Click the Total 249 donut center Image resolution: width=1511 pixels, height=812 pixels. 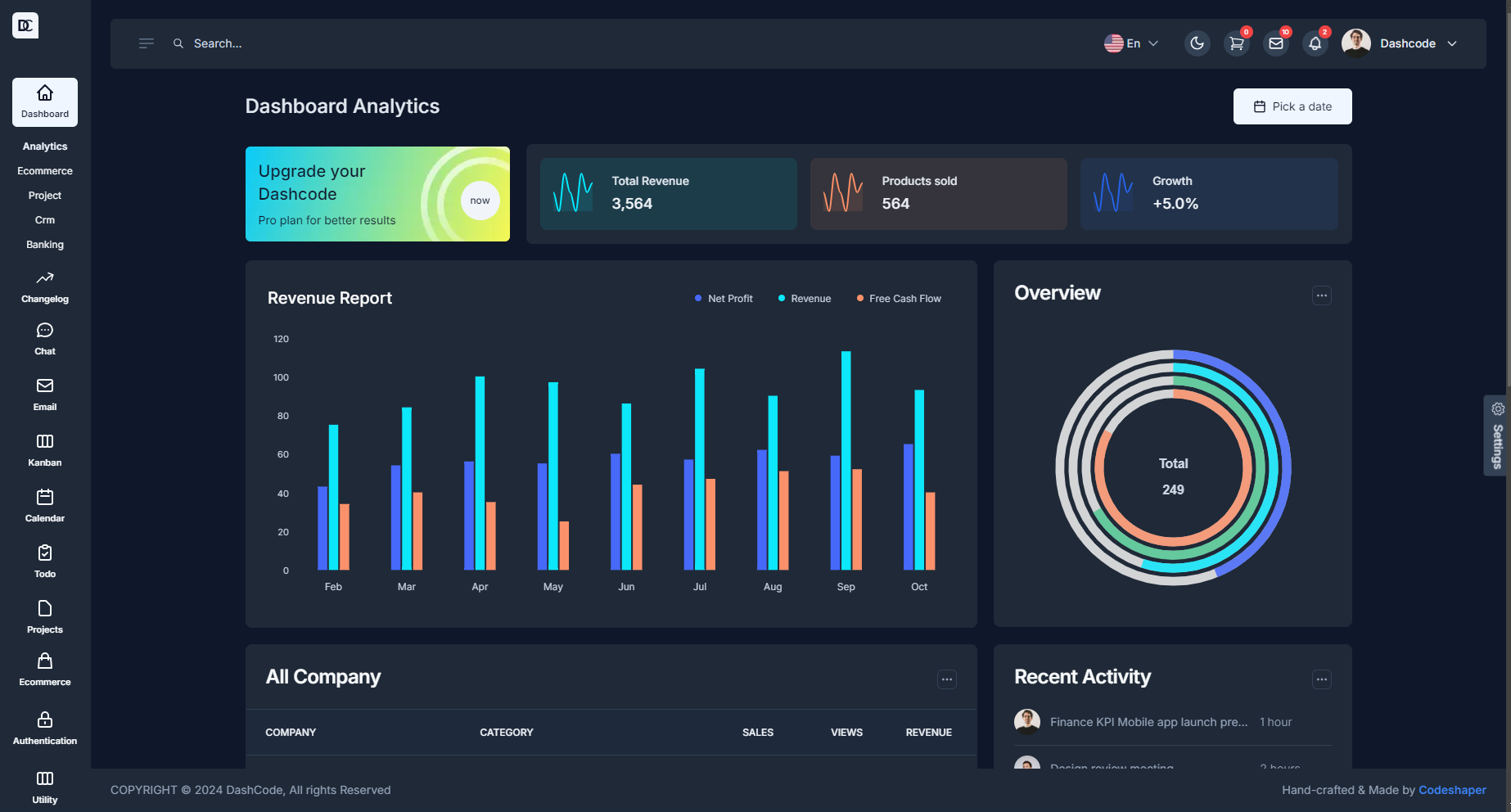point(1173,476)
